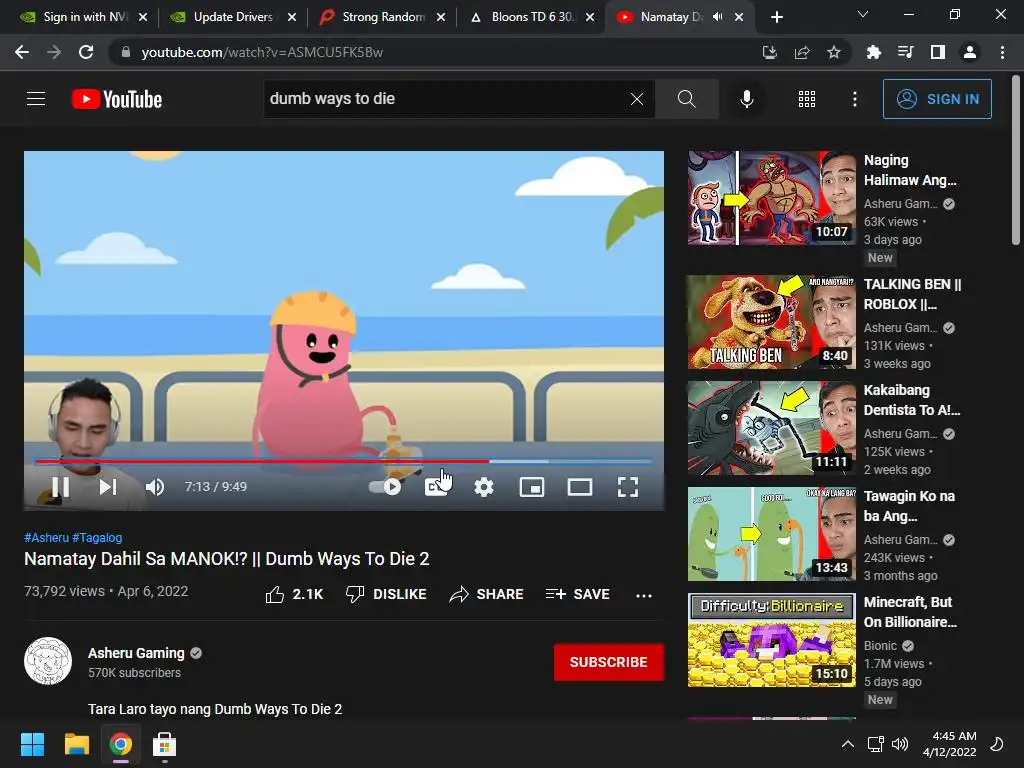Open the Asheru Gaming channel name link
The height and width of the screenshot is (768, 1024).
click(136, 653)
